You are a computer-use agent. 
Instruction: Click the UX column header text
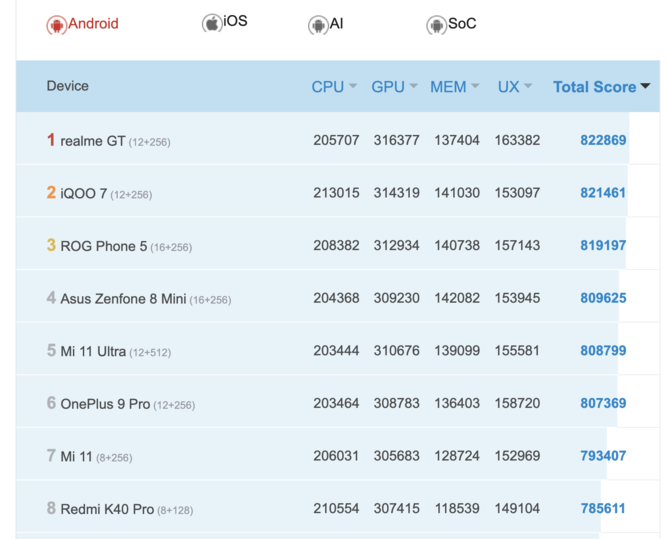[x=508, y=87]
